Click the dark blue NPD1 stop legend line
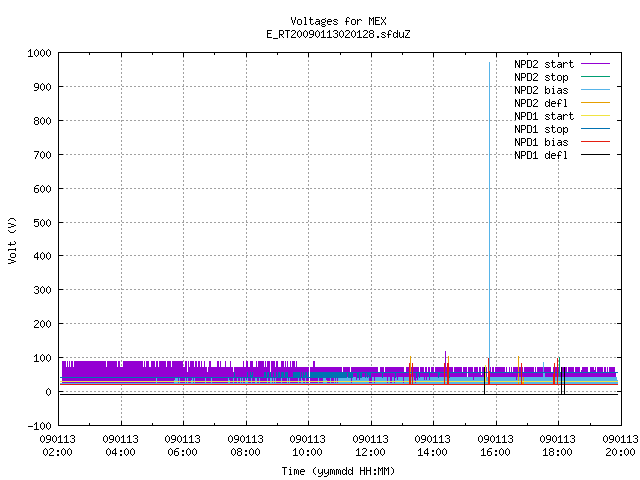Screen dimensions: 640x480 pos(595,129)
